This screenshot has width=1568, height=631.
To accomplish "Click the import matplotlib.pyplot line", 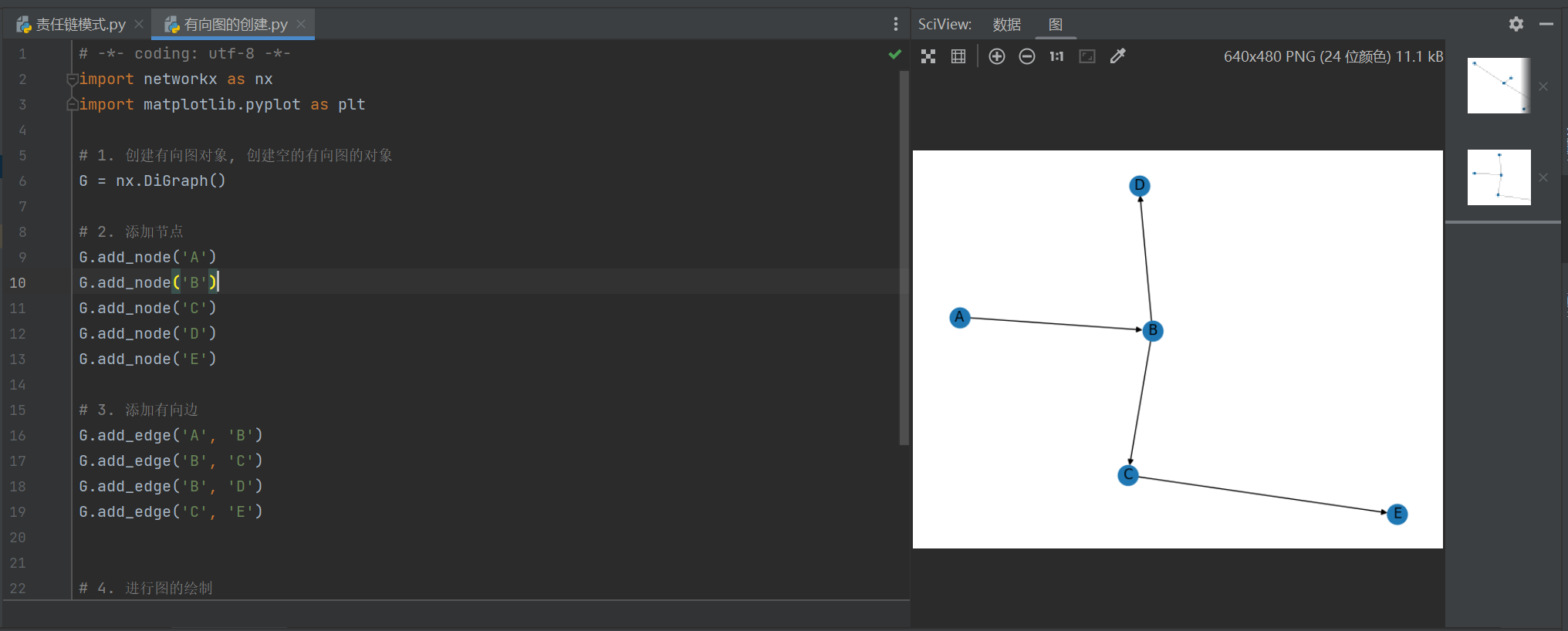I will coord(222,105).
